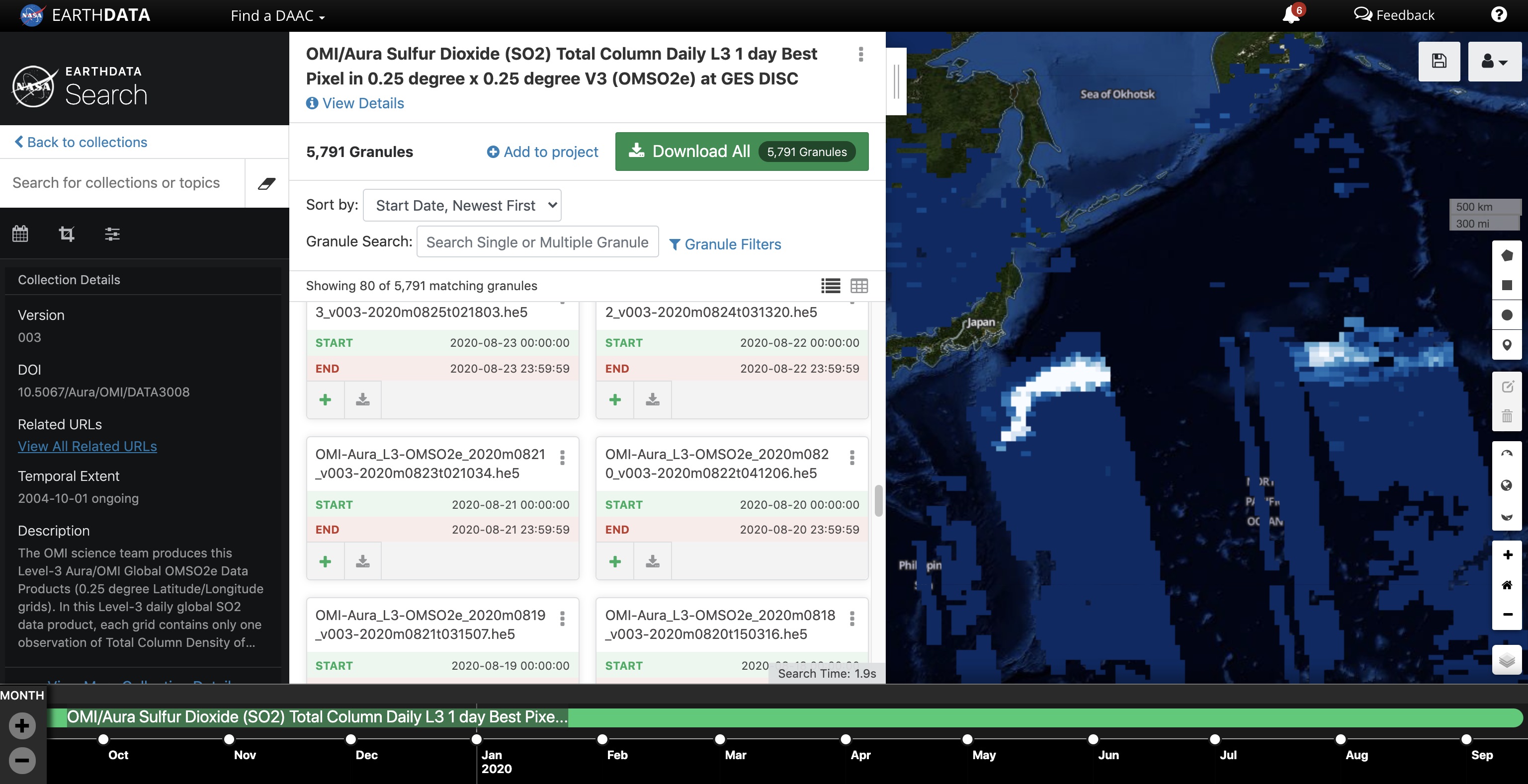Image resolution: width=1528 pixels, height=784 pixels.
Task: Click the delete shapes trash icon
Action: point(1507,416)
